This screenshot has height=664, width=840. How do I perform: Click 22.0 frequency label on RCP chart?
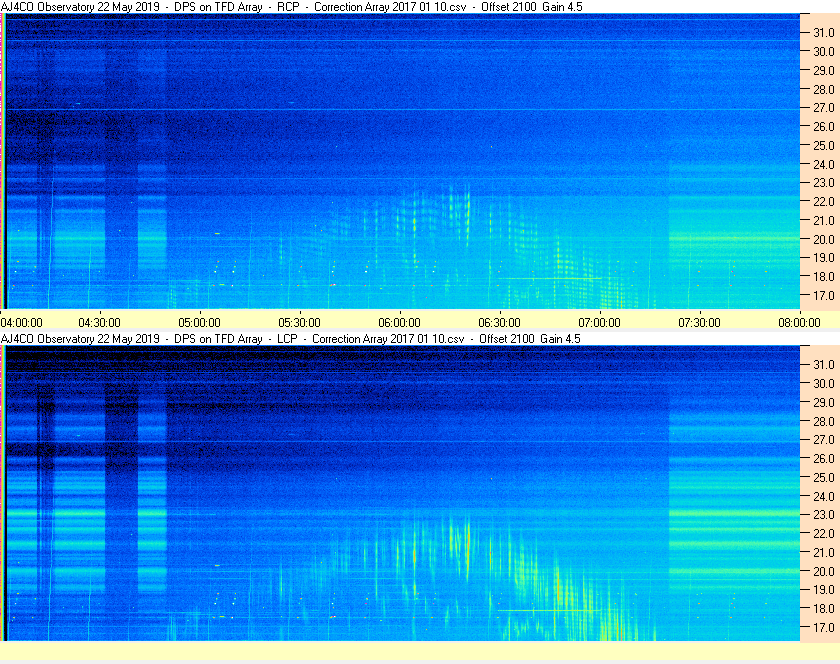click(x=824, y=202)
